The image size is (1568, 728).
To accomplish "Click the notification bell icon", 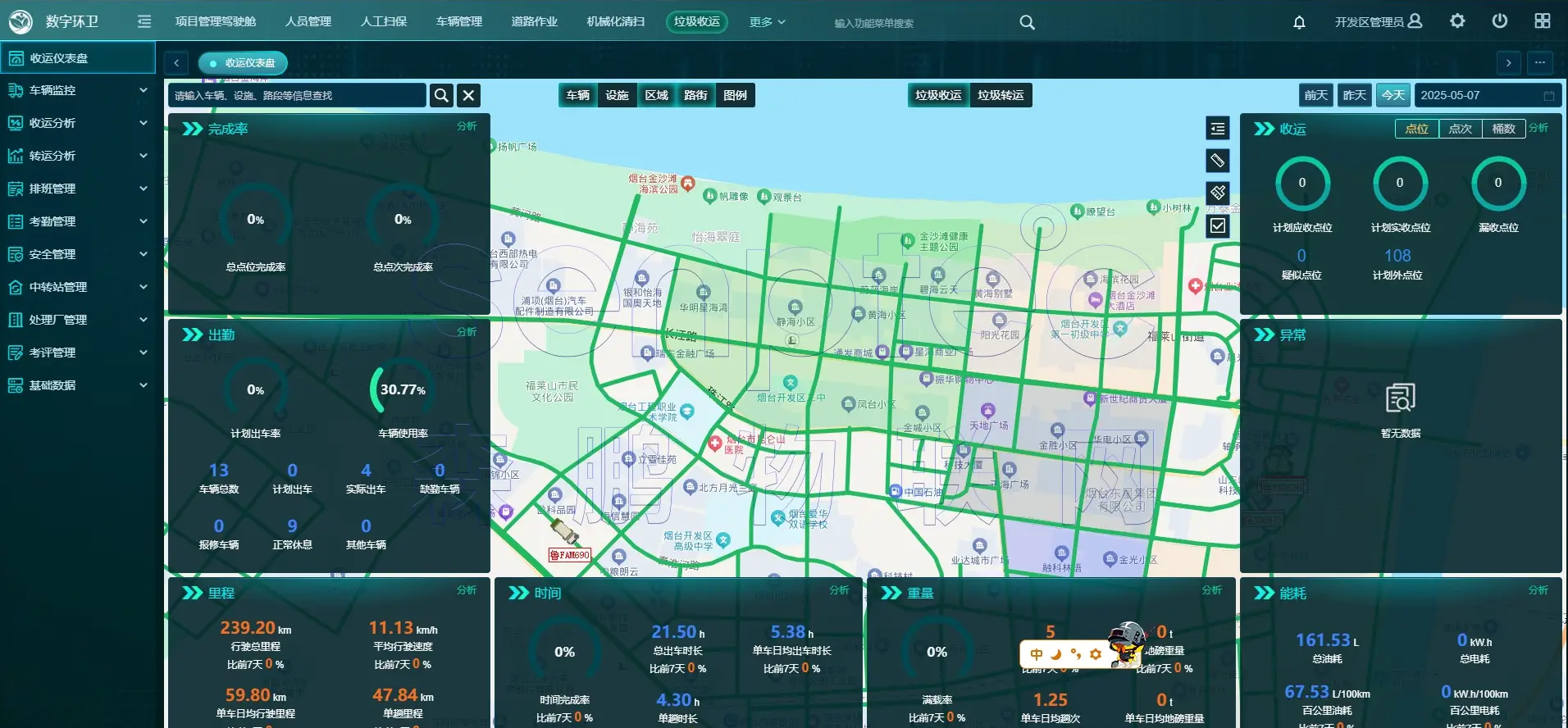I will pyautogui.click(x=1299, y=22).
